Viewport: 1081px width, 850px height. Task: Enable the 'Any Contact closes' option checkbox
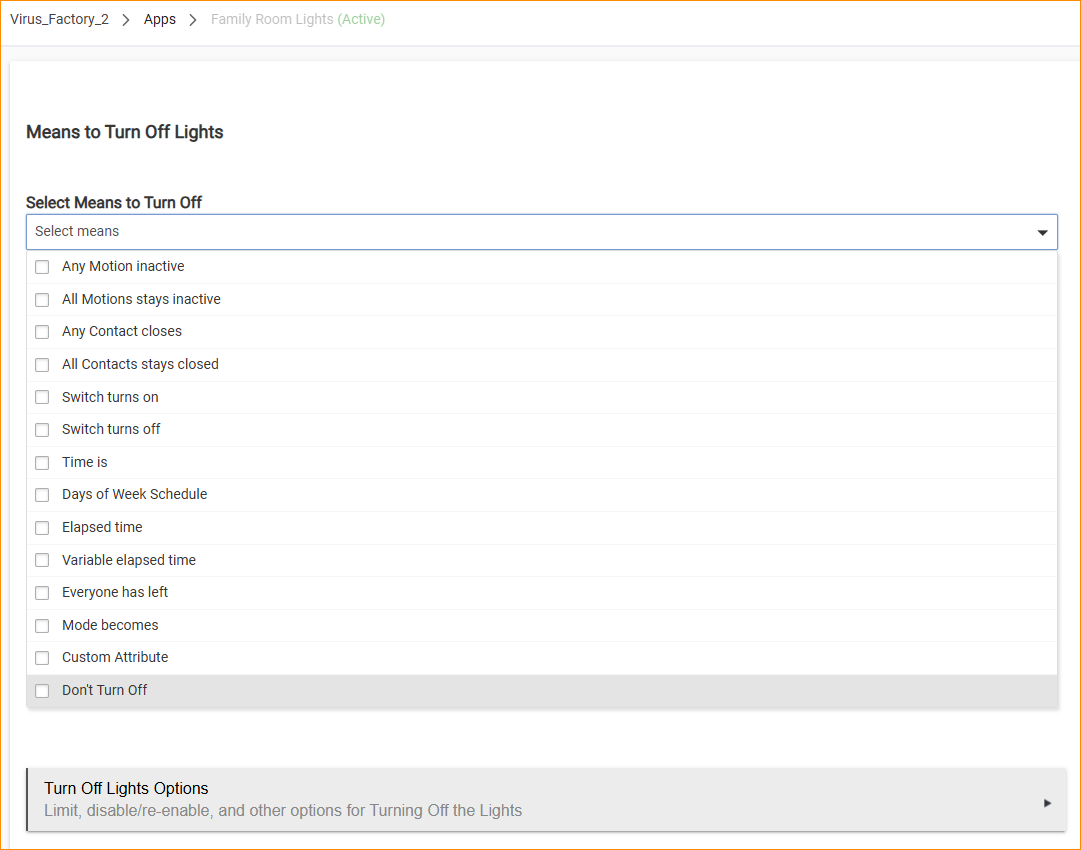pos(42,332)
